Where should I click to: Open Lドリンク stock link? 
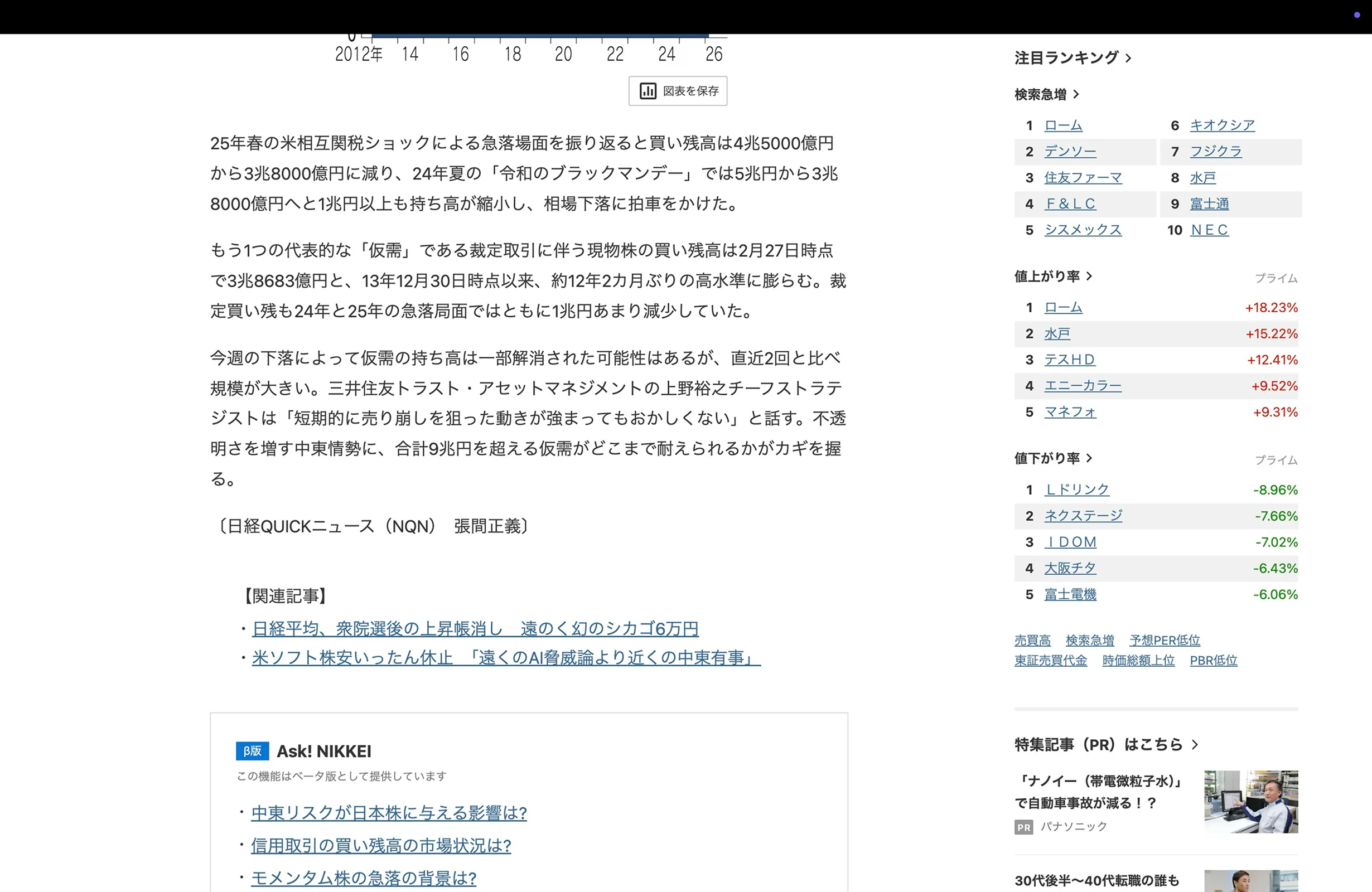click(1076, 490)
